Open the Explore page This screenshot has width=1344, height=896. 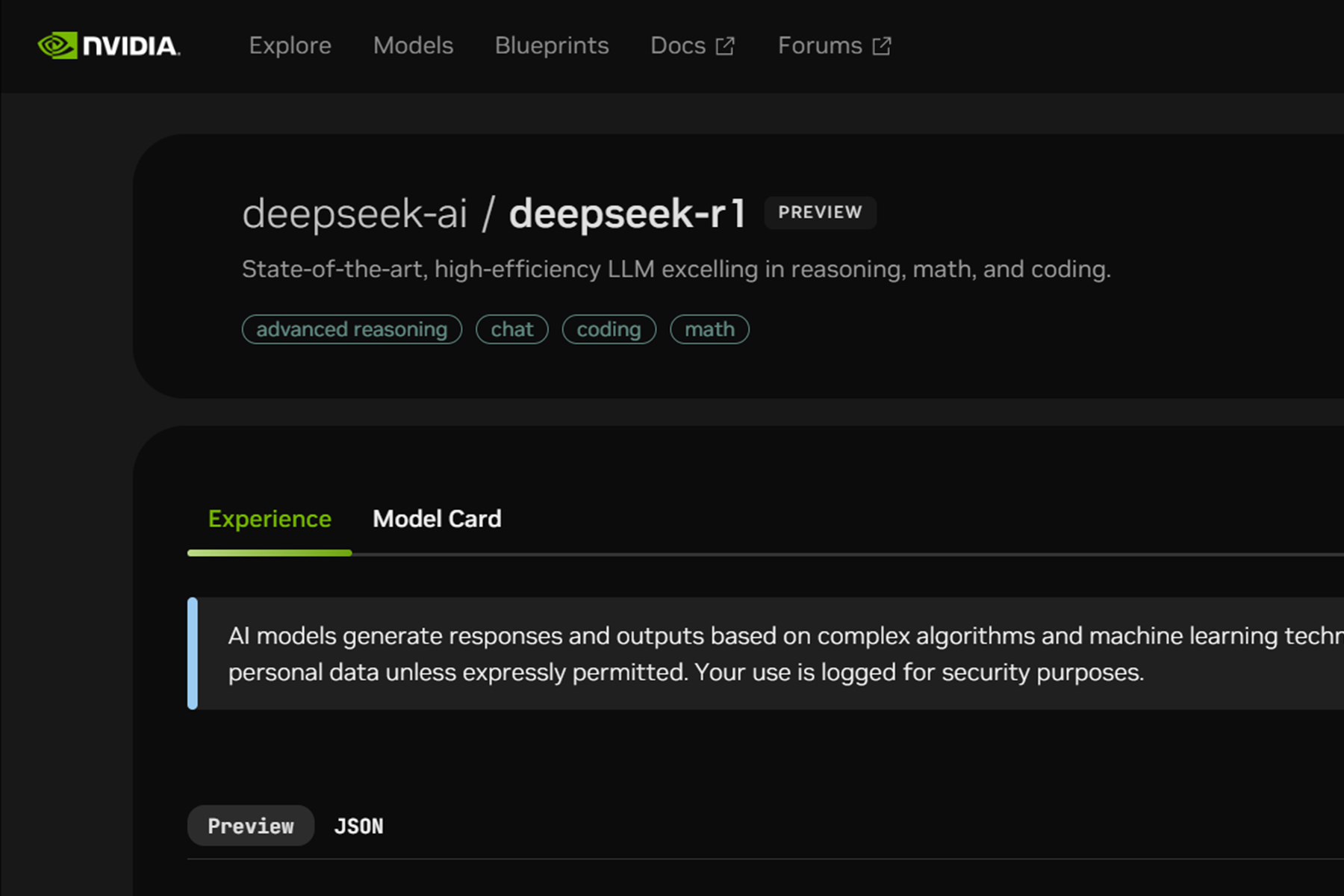290,46
